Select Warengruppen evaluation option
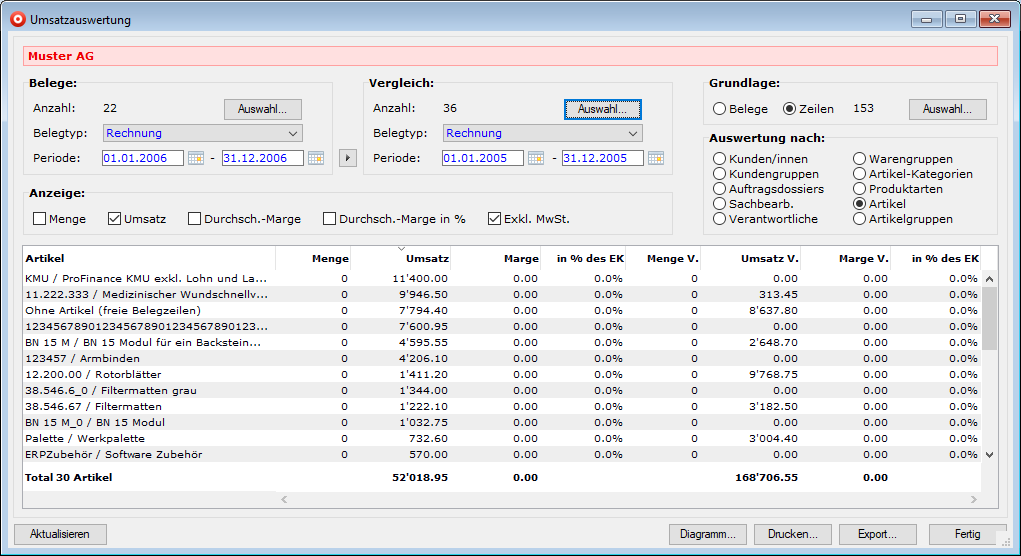 [860, 159]
